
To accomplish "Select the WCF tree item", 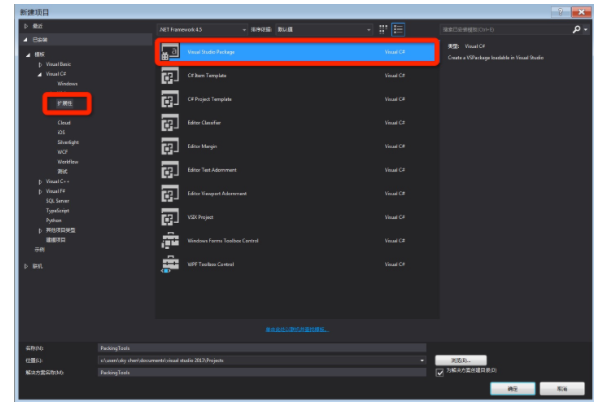I will coord(62,152).
